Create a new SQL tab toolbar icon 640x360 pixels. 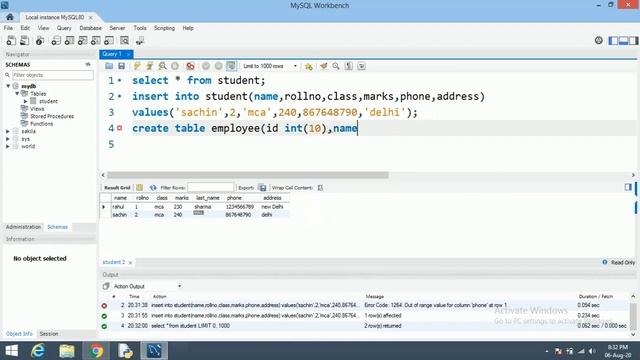point(11,40)
